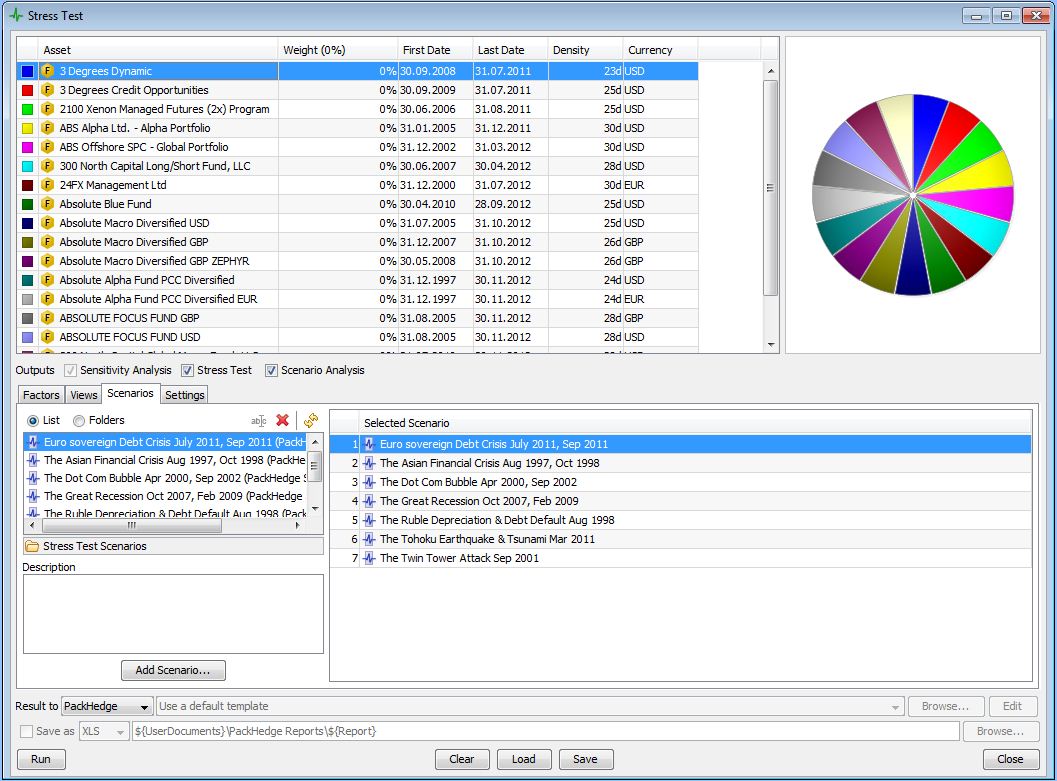Enable the Save as checkbox
Viewport: 1057px width, 781px height.
[x=26, y=731]
